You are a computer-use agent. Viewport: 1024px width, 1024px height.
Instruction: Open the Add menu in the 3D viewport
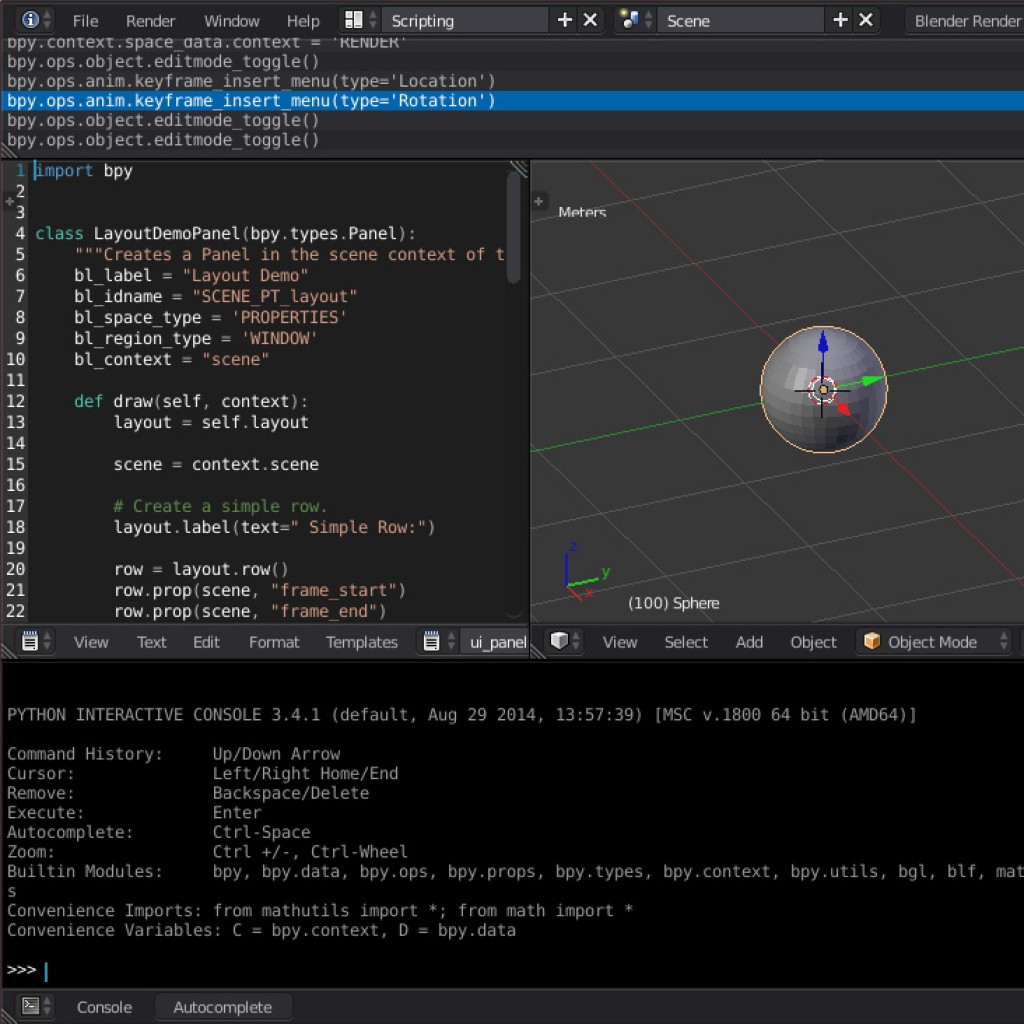748,642
